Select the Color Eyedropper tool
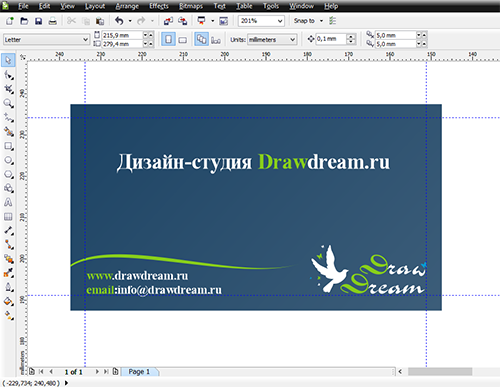This screenshot has width=500, height=387. [x=8, y=273]
